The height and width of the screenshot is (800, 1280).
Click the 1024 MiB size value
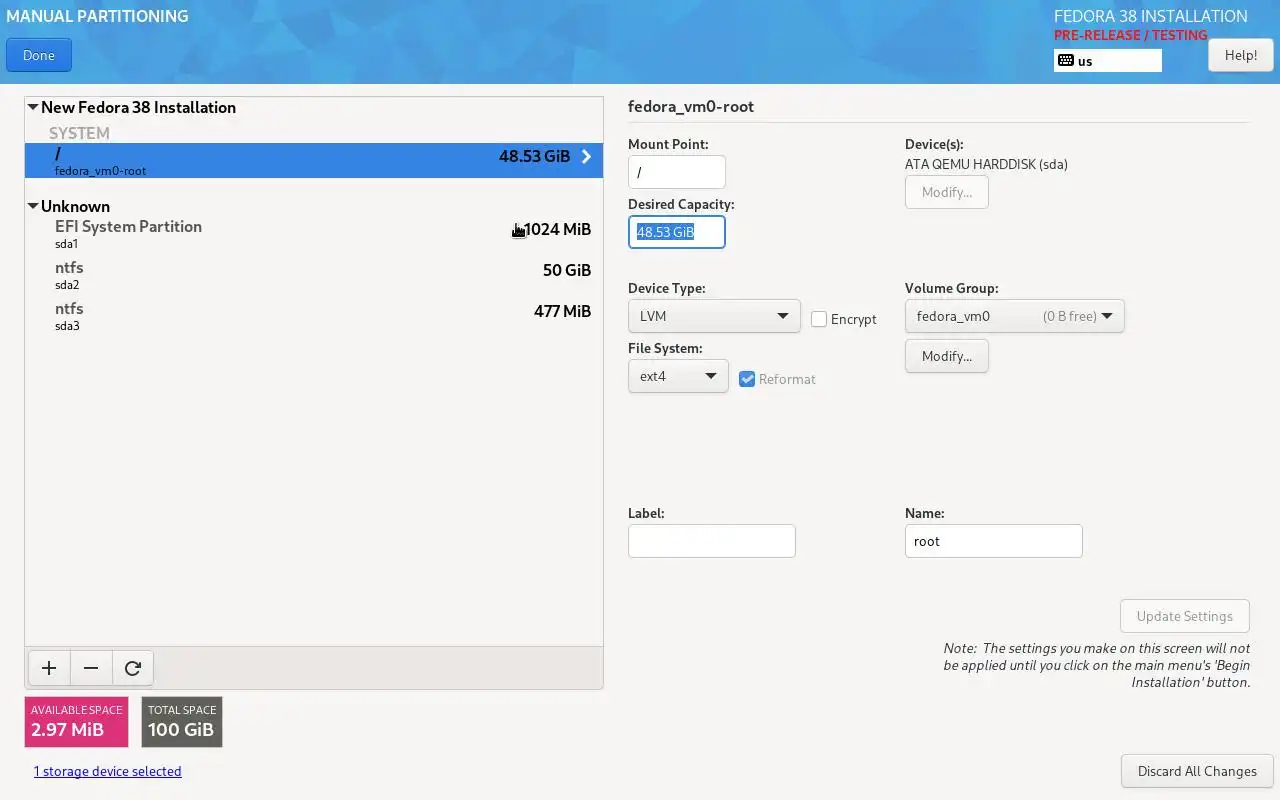tap(558, 229)
